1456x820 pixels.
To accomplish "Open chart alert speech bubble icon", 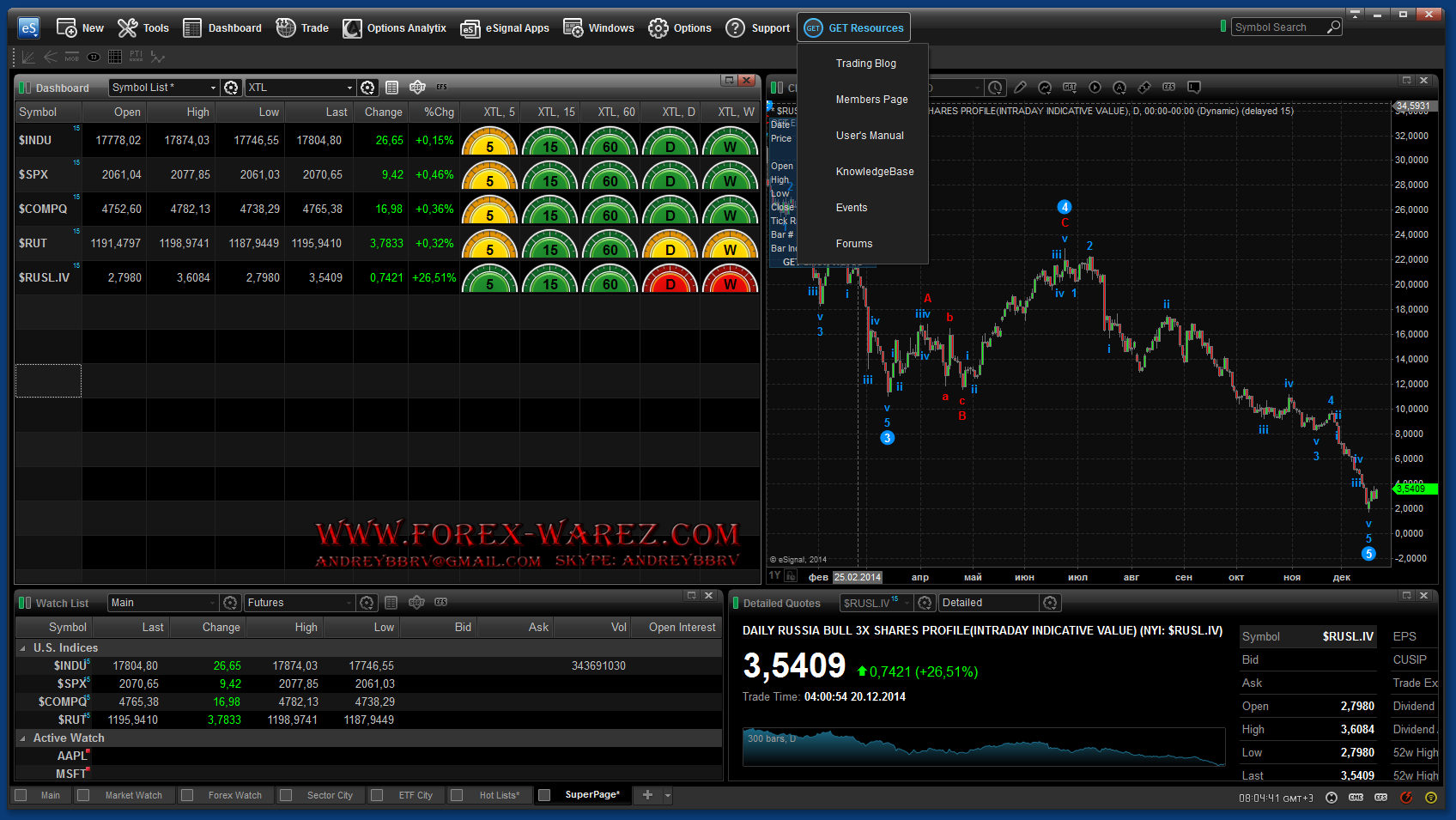I will (x=1193, y=88).
